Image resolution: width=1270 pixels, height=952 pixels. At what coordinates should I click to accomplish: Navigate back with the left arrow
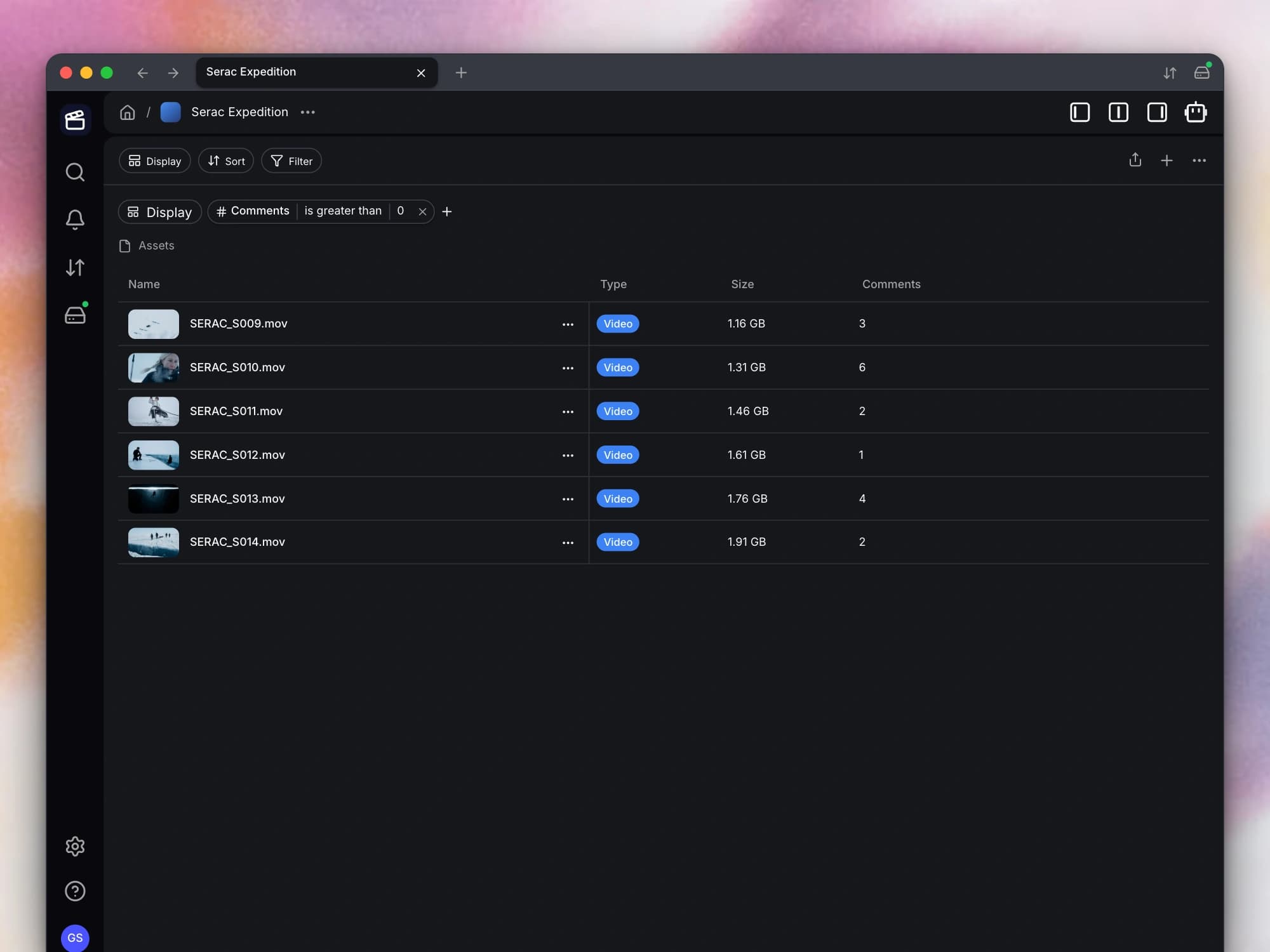tap(142, 73)
